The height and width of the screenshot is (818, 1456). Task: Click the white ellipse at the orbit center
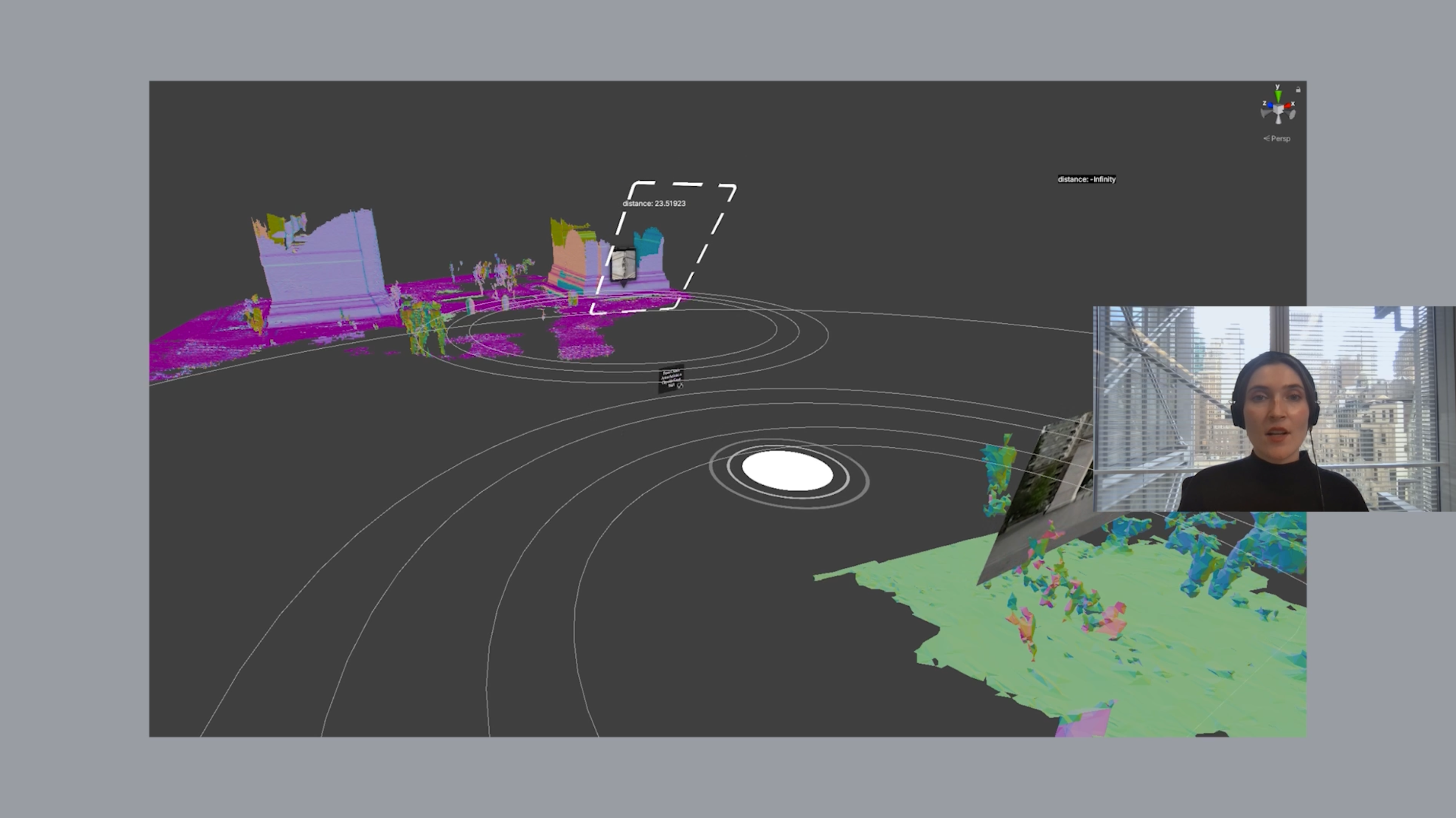[788, 472]
